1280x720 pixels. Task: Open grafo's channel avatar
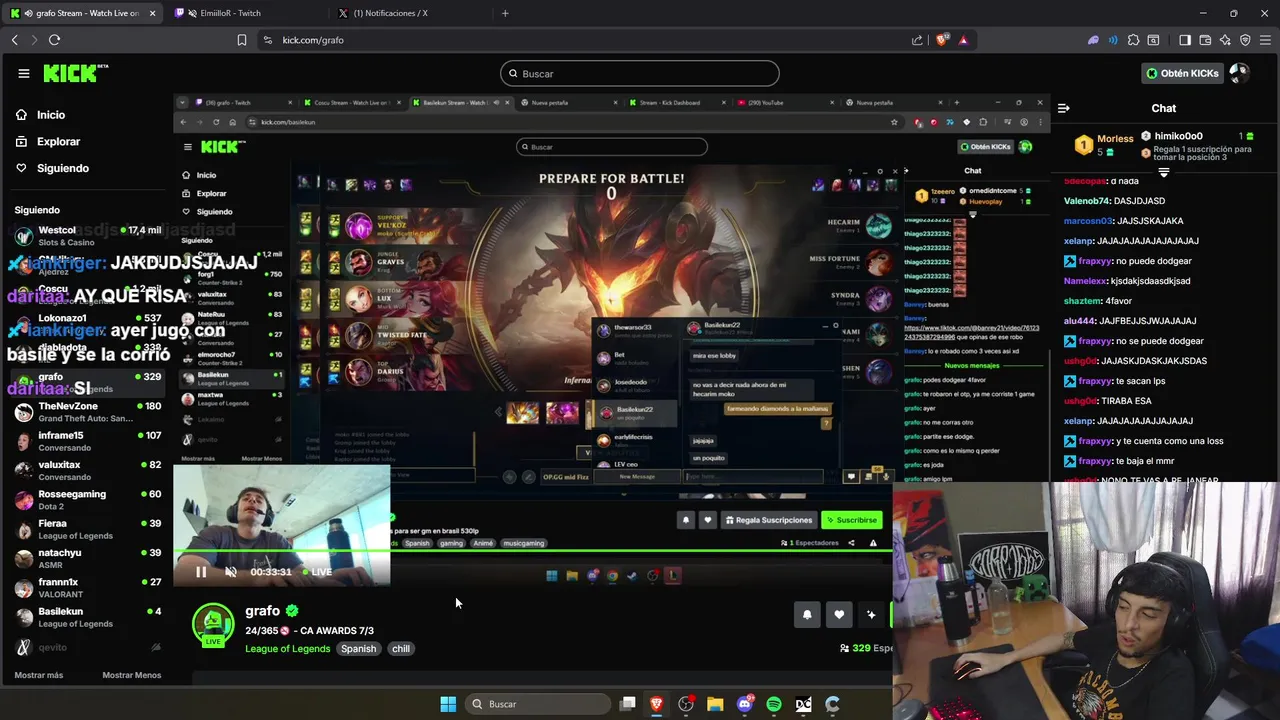click(212, 624)
